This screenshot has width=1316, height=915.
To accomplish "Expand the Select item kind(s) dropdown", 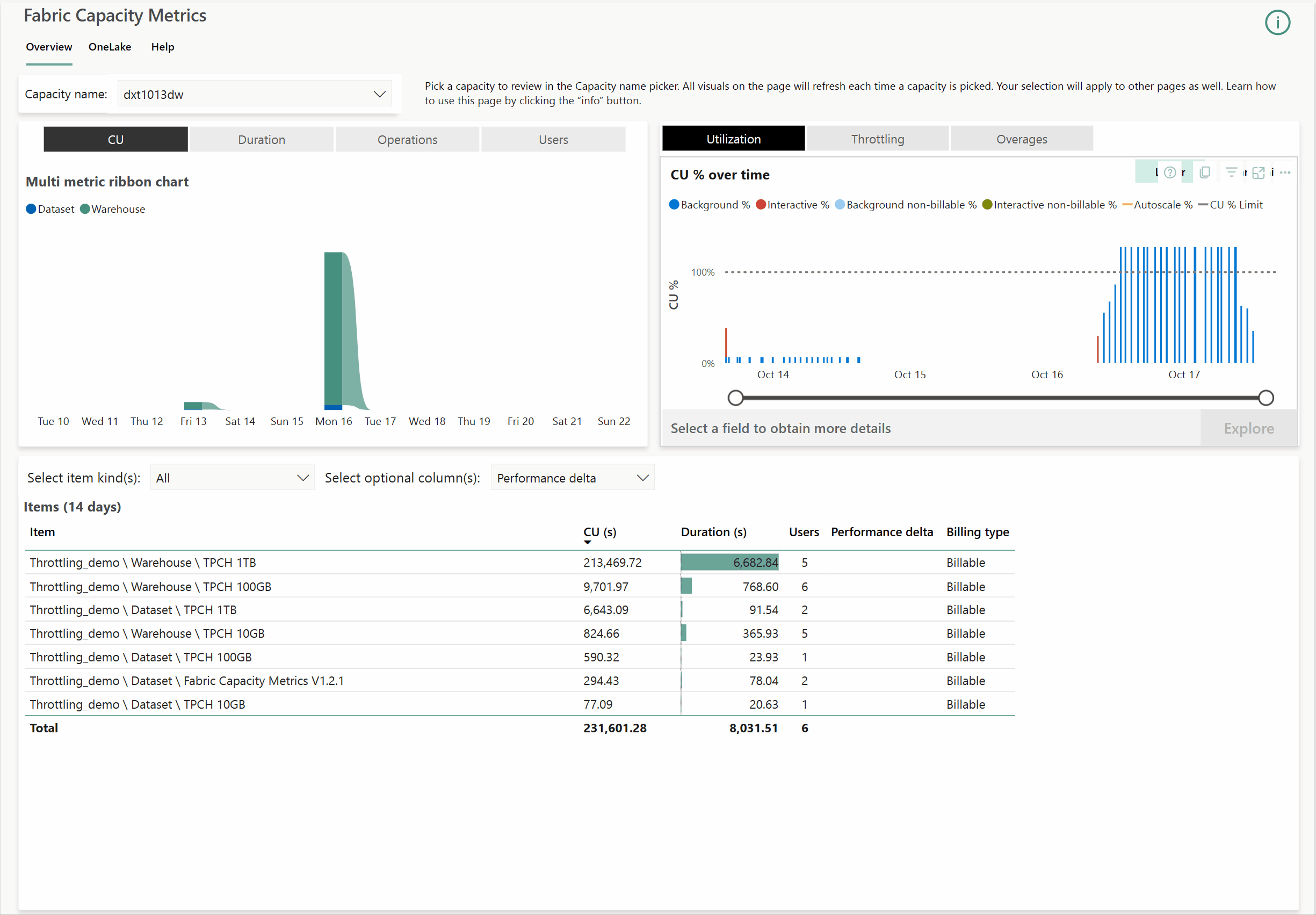I will 232,478.
